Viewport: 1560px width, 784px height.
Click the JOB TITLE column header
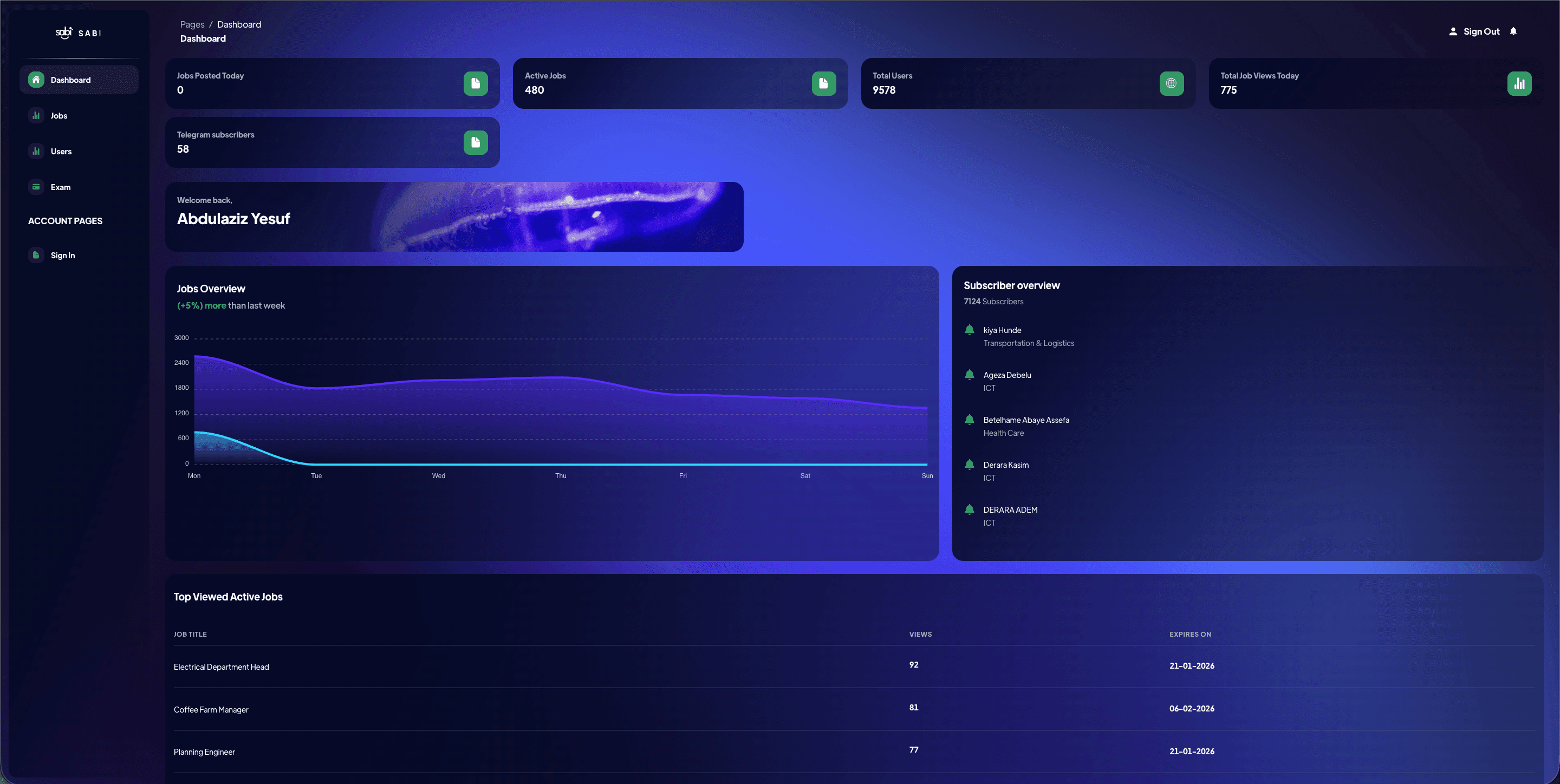tap(190, 635)
